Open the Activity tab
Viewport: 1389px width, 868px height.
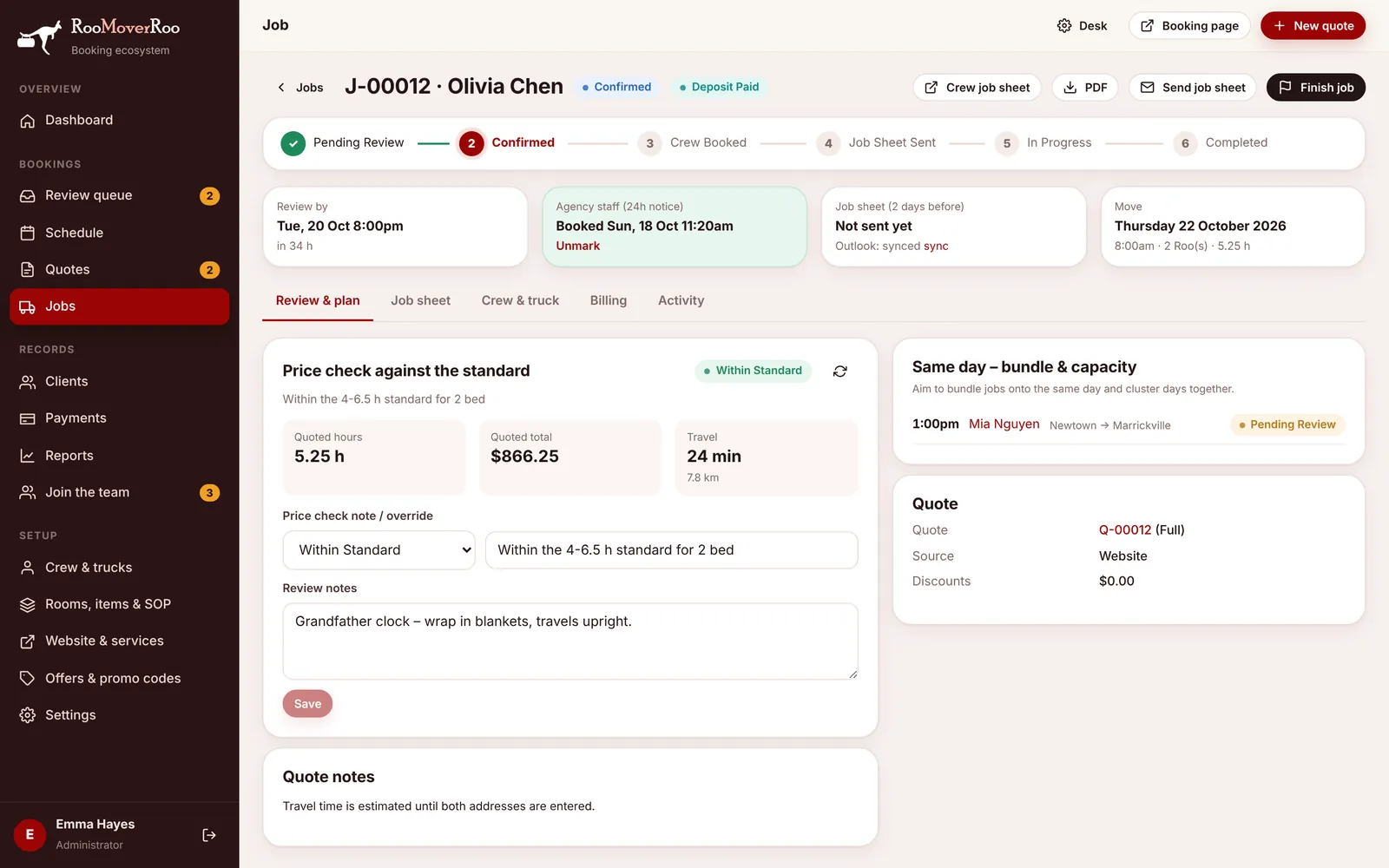coord(681,301)
